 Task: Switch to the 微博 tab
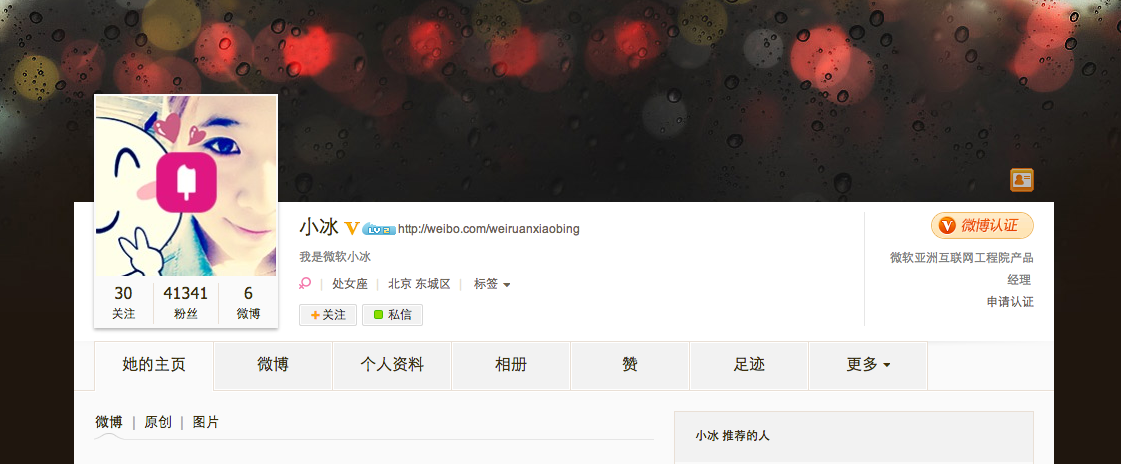[x=273, y=365]
